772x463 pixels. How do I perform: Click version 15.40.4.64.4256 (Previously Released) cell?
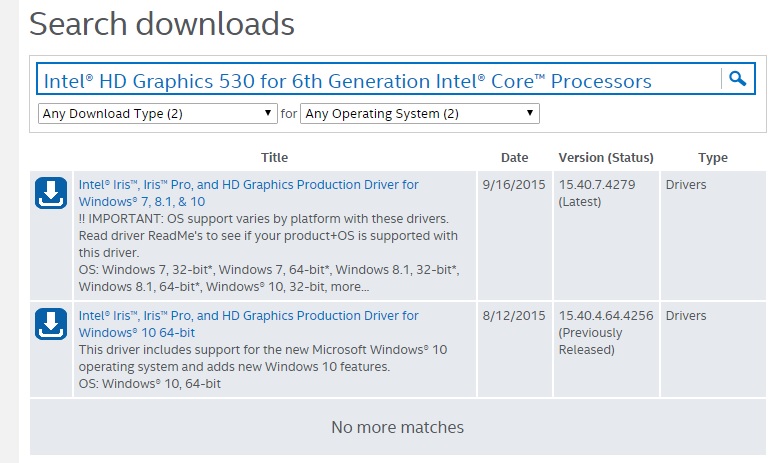[605, 333]
